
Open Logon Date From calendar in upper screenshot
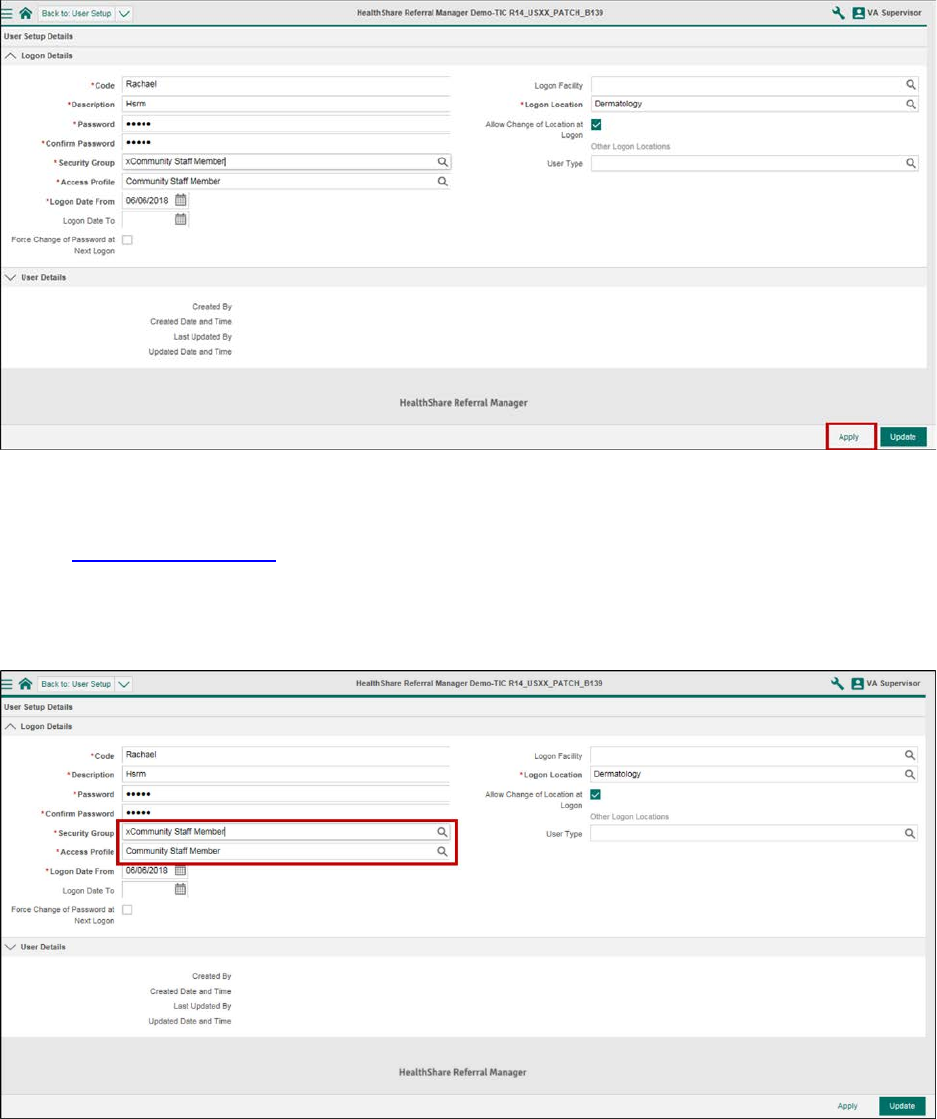[181, 201]
